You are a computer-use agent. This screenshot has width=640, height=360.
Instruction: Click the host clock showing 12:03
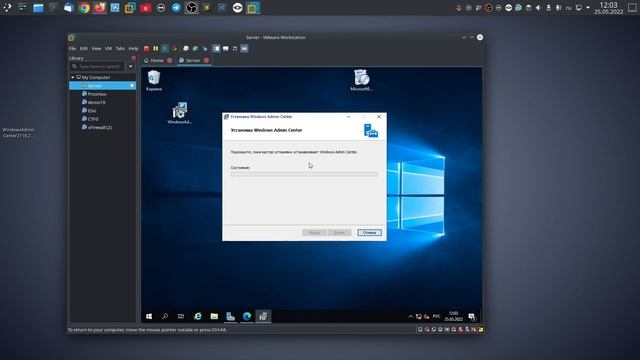pyautogui.click(x=609, y=8)
